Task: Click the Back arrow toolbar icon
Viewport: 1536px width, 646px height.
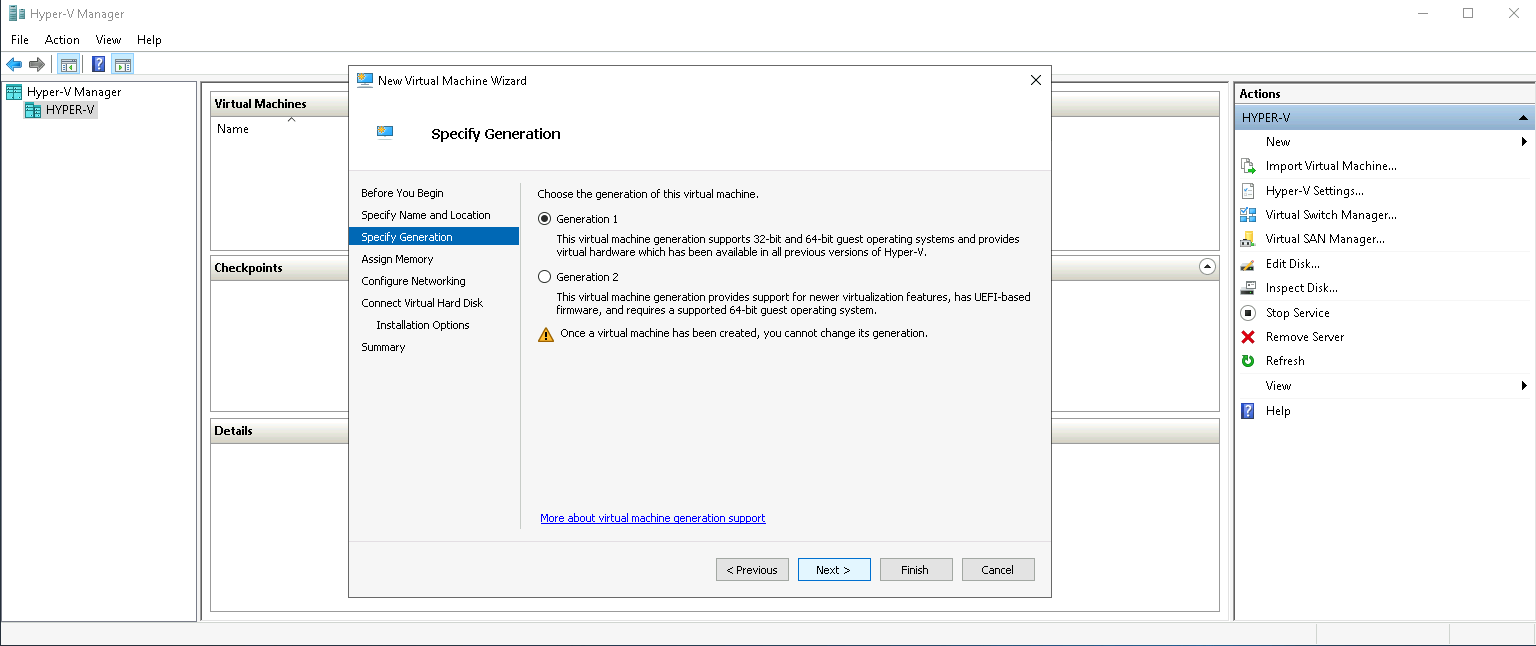Action: coord(14,65)
